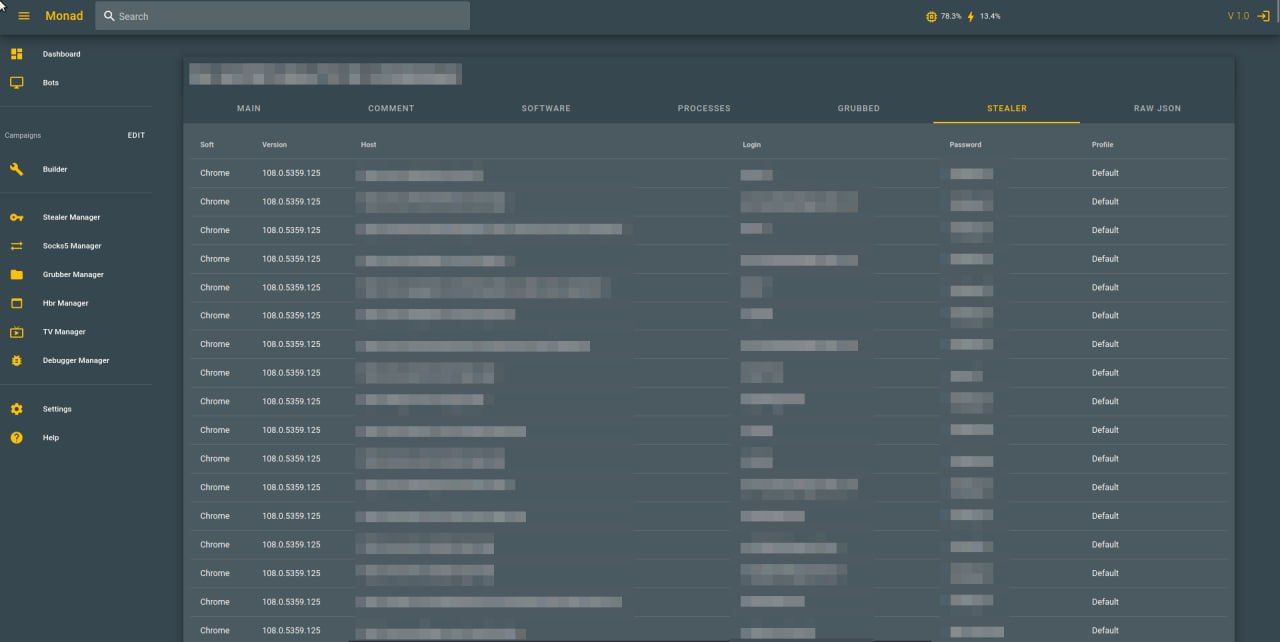Open Help from sidebar
Viewport: 1280px width, 642px height.
coord(51,438)
